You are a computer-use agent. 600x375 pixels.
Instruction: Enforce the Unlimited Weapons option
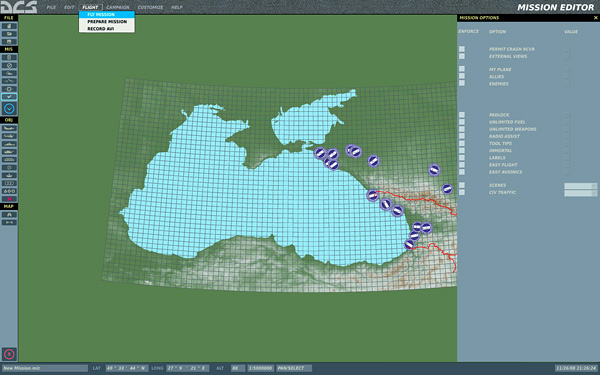pyautogui.click(x=462, y=129)
